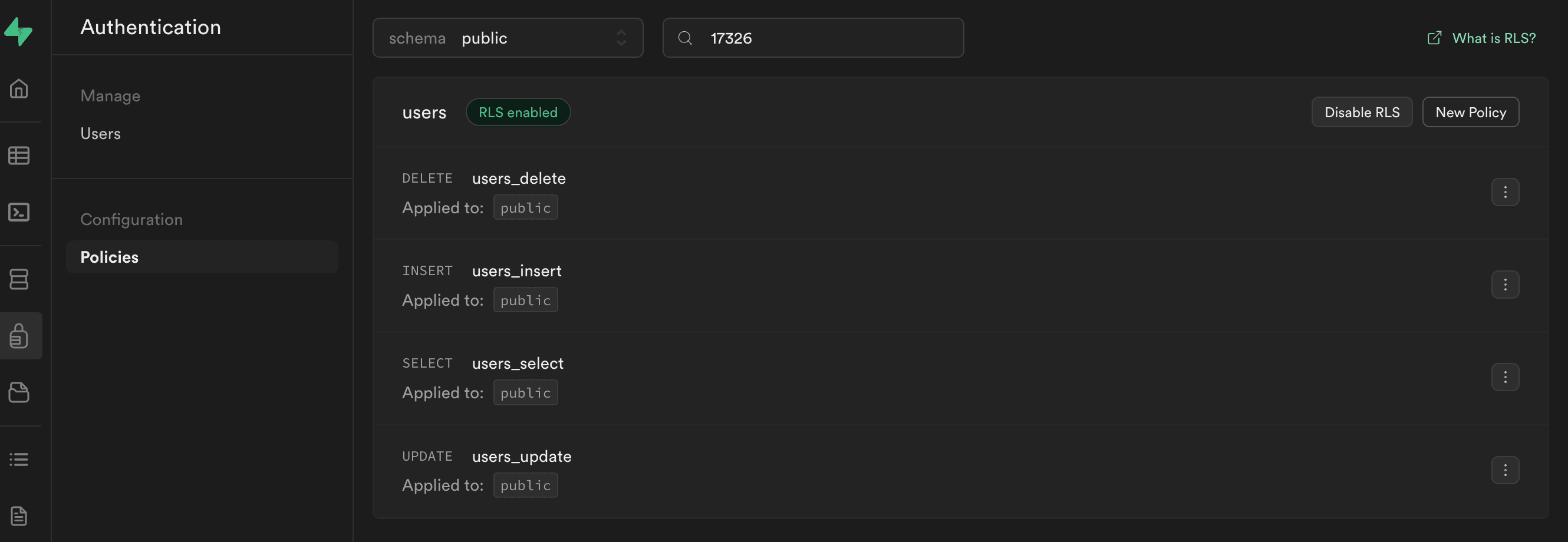The height and width of the screenshot is (542, 1568).
Task: Toggle RLS with Disable RLS button
Action: coord(1362,113)
